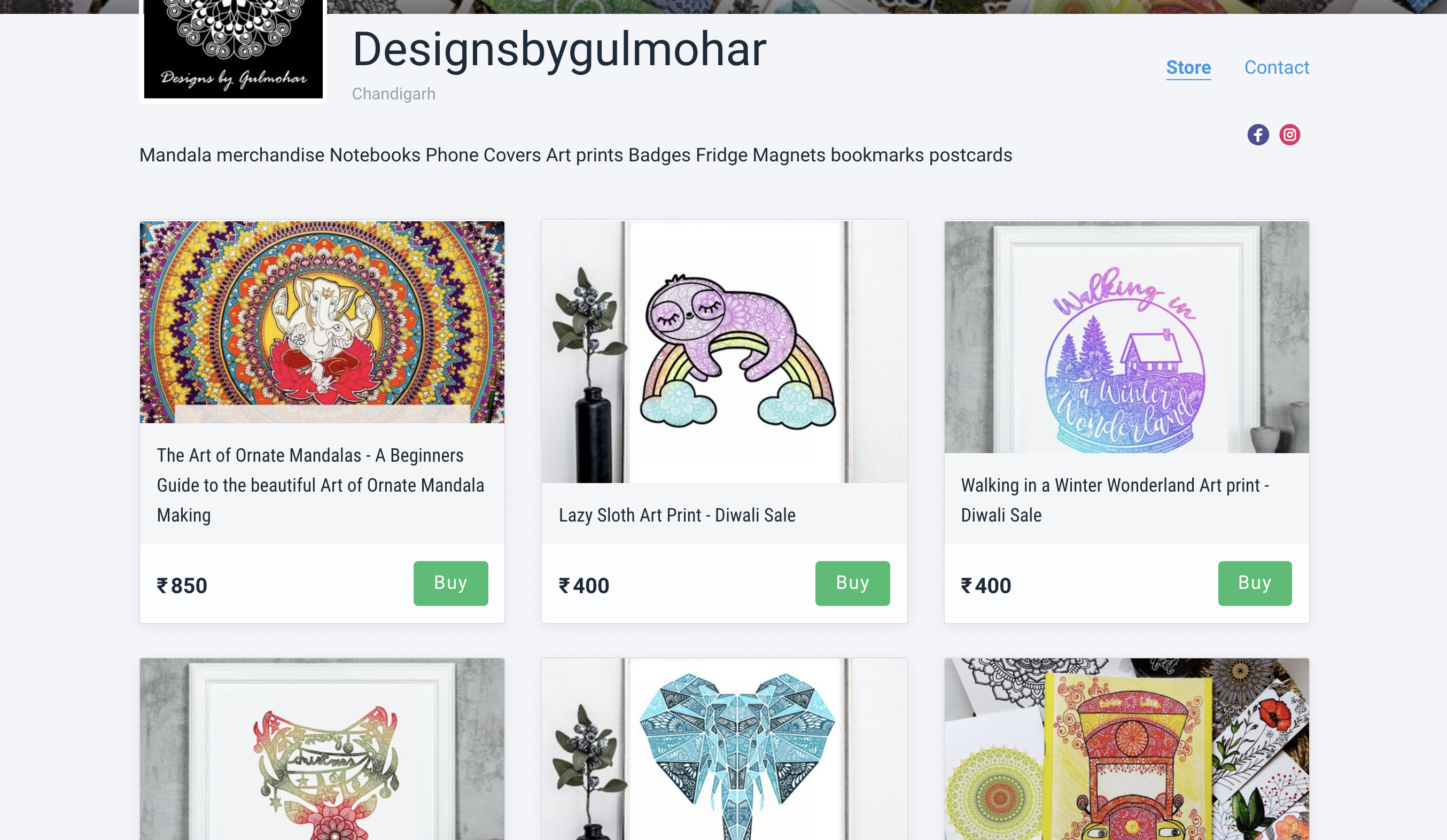Click the Designsbygulmohar store heading
The height and width of the screenshot is (840, 1447).
pos(559,50)
